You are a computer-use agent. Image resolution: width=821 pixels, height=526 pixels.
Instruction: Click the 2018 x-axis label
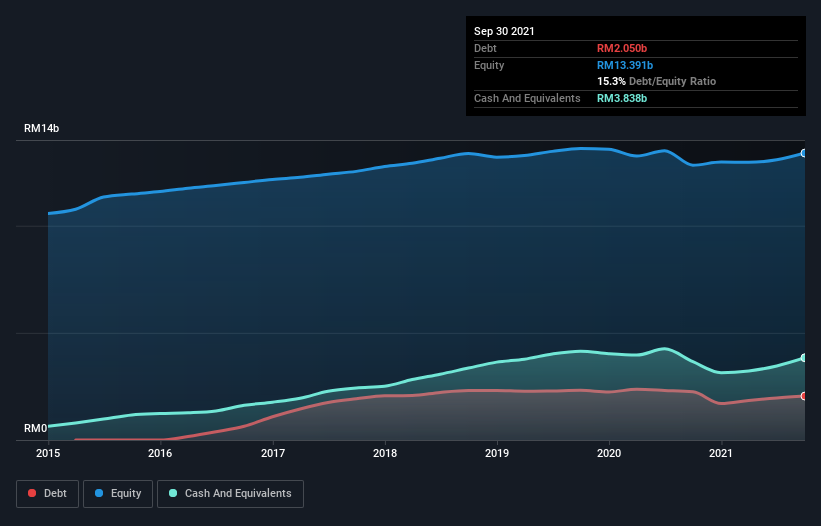[x=385, y=453]
